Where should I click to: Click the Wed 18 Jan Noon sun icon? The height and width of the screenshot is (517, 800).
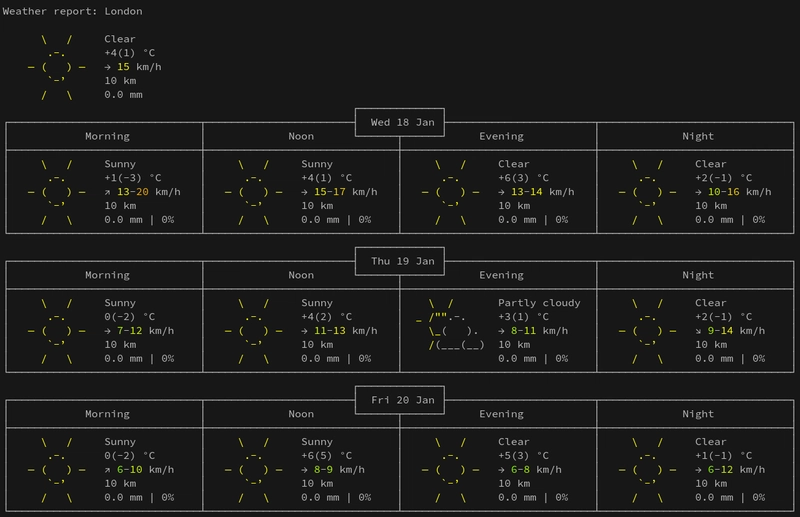point(253,192)
